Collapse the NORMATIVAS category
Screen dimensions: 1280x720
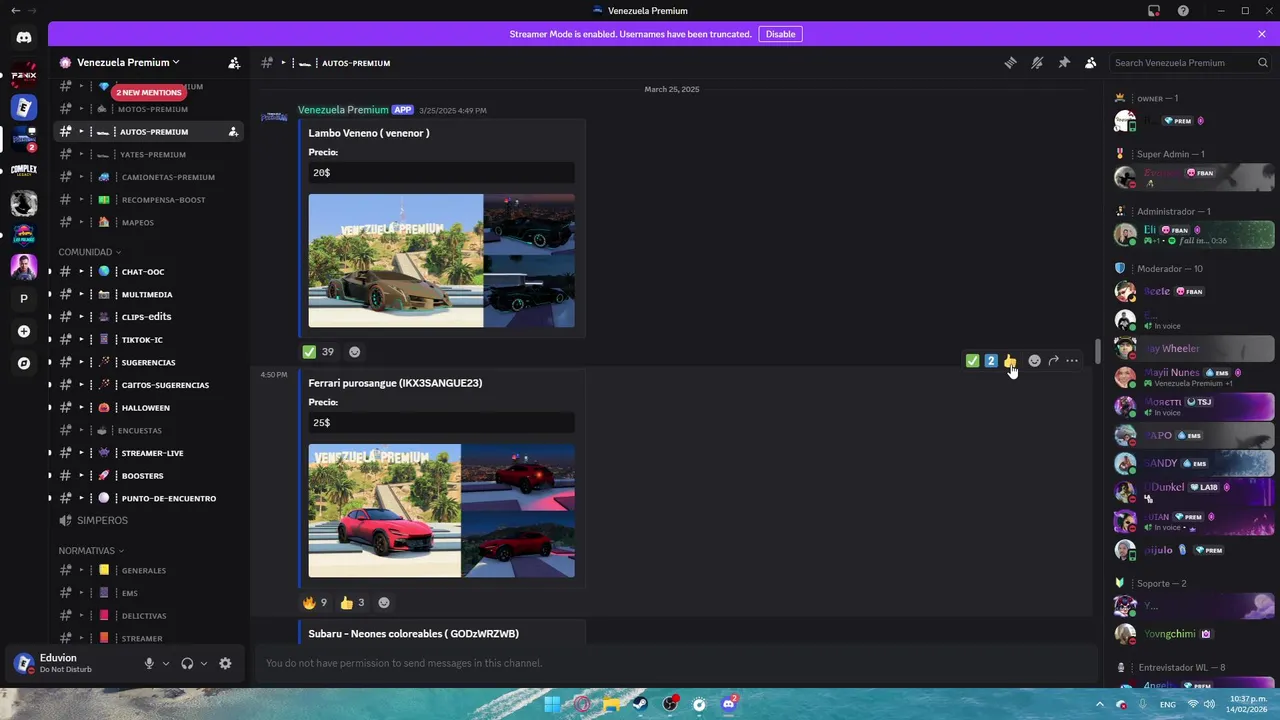[x=91, y=551]
